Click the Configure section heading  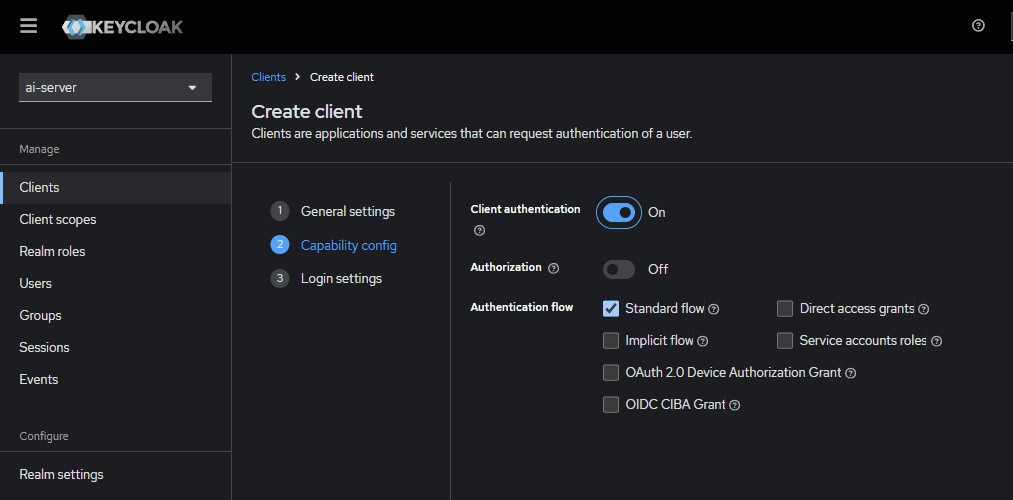click(44, 436)
